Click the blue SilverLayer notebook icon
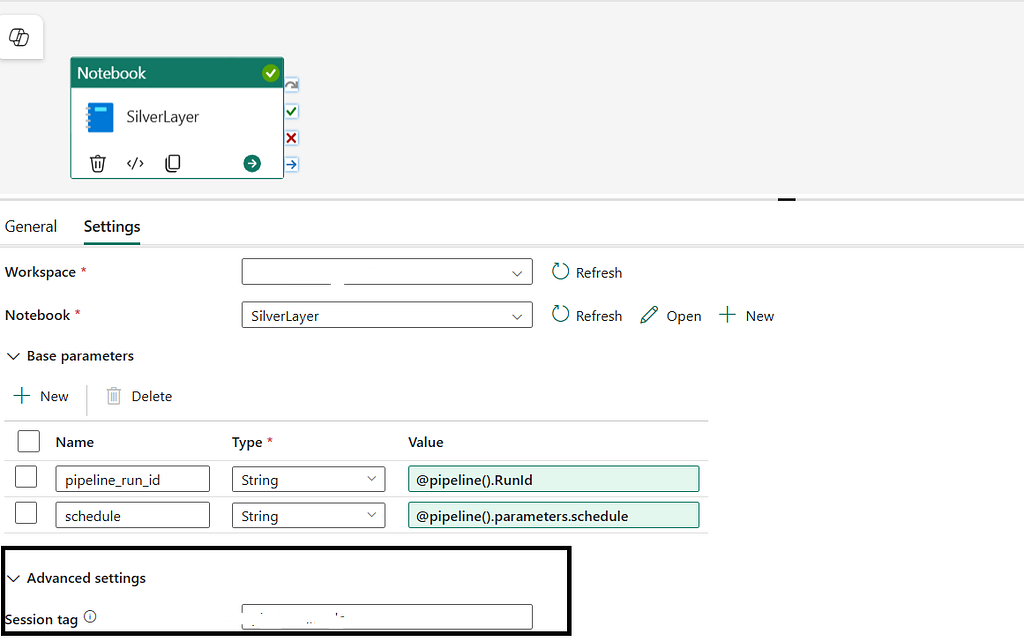 (x=100, y=118)
